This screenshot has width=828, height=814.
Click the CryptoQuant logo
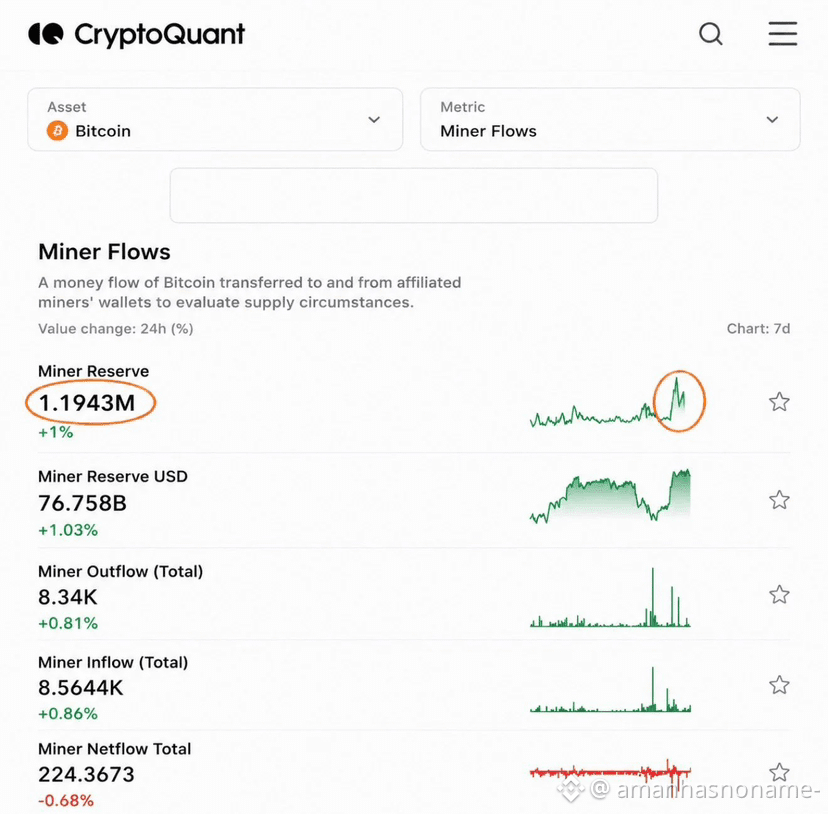point(136,34)
